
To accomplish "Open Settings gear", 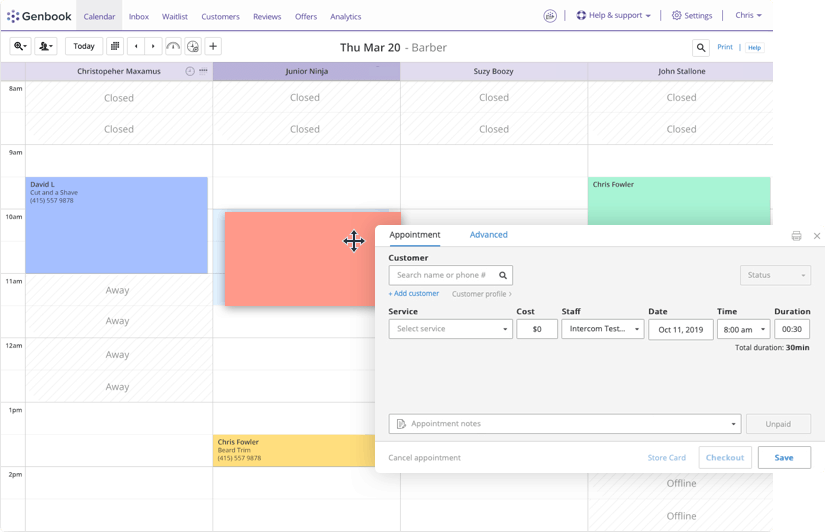I will click(x=692, y=15).
